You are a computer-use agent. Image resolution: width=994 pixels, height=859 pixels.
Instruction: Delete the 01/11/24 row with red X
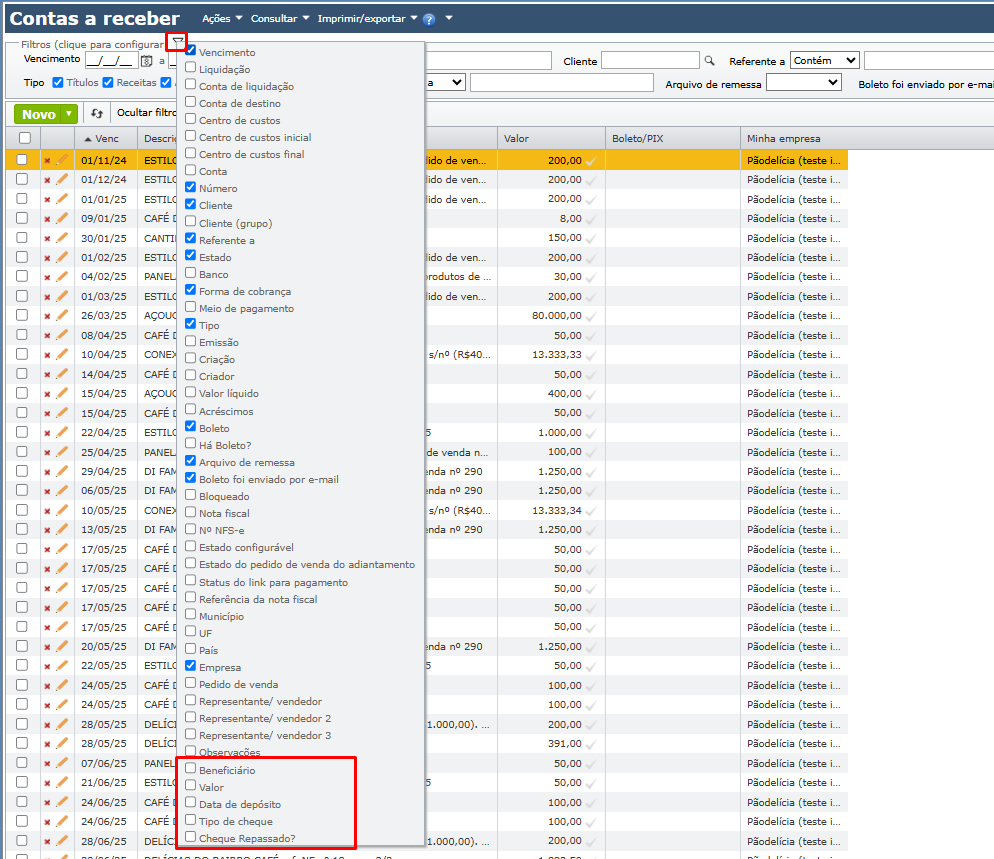(47, 161)
